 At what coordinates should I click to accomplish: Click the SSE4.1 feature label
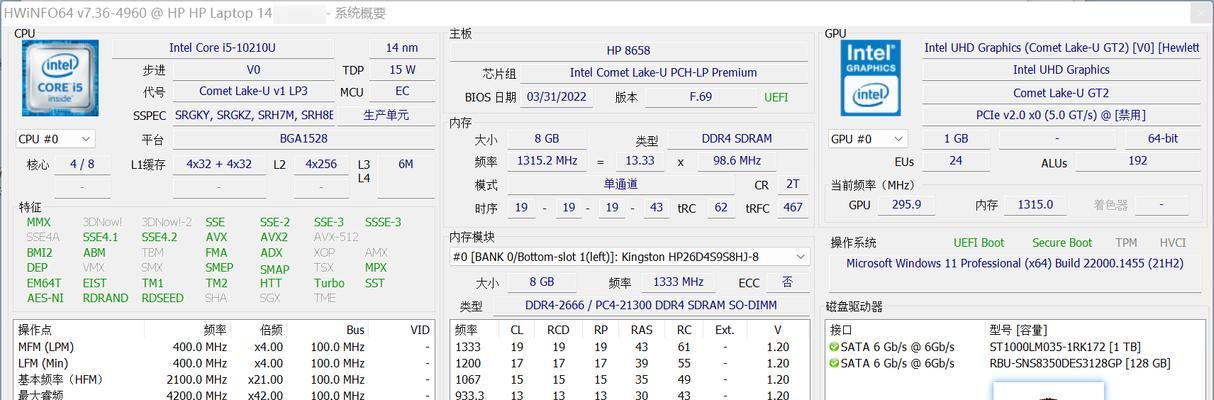tap(100, 237)
